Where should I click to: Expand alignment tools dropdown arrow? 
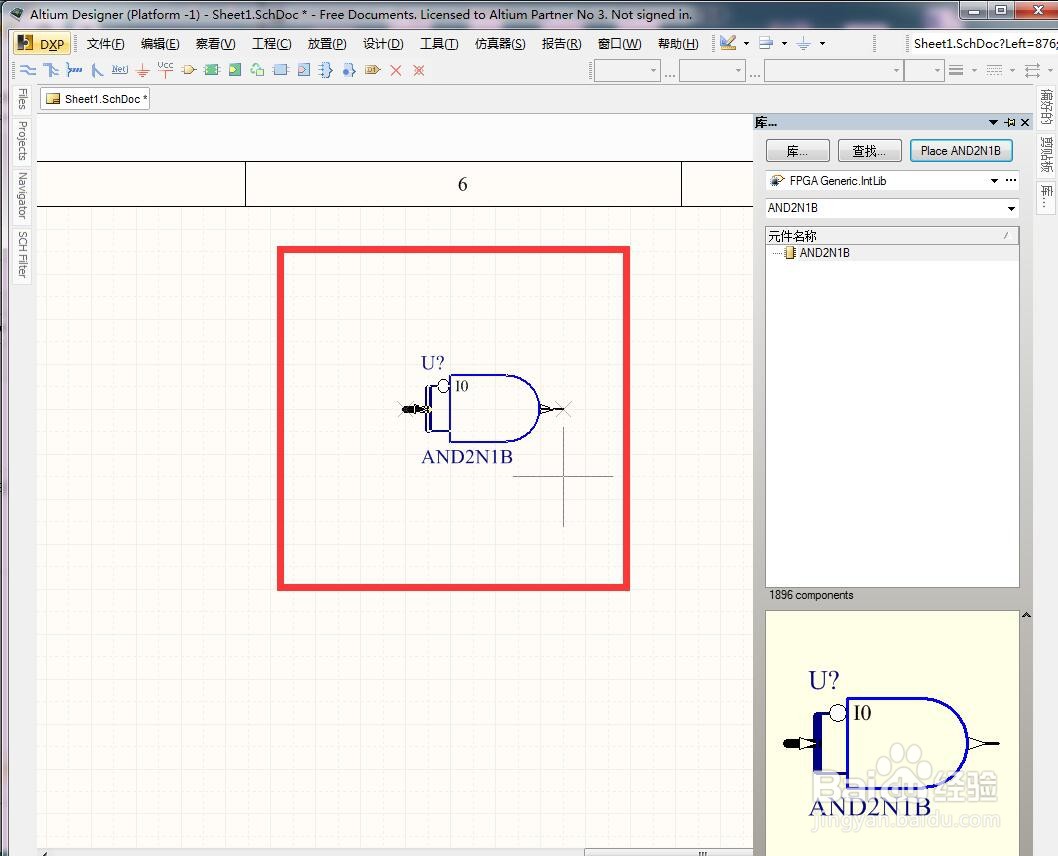click(x=784, y=43)
